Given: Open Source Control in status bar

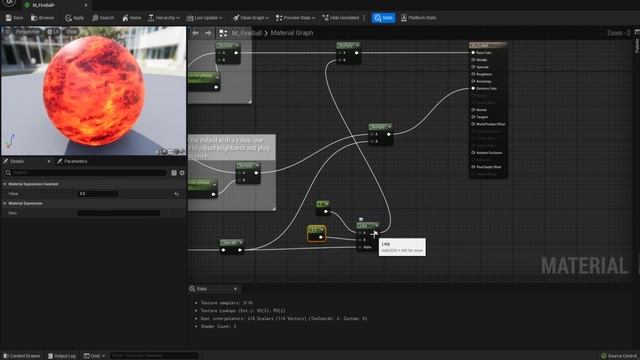Looking at the screenshot, I should pos(619,356).
